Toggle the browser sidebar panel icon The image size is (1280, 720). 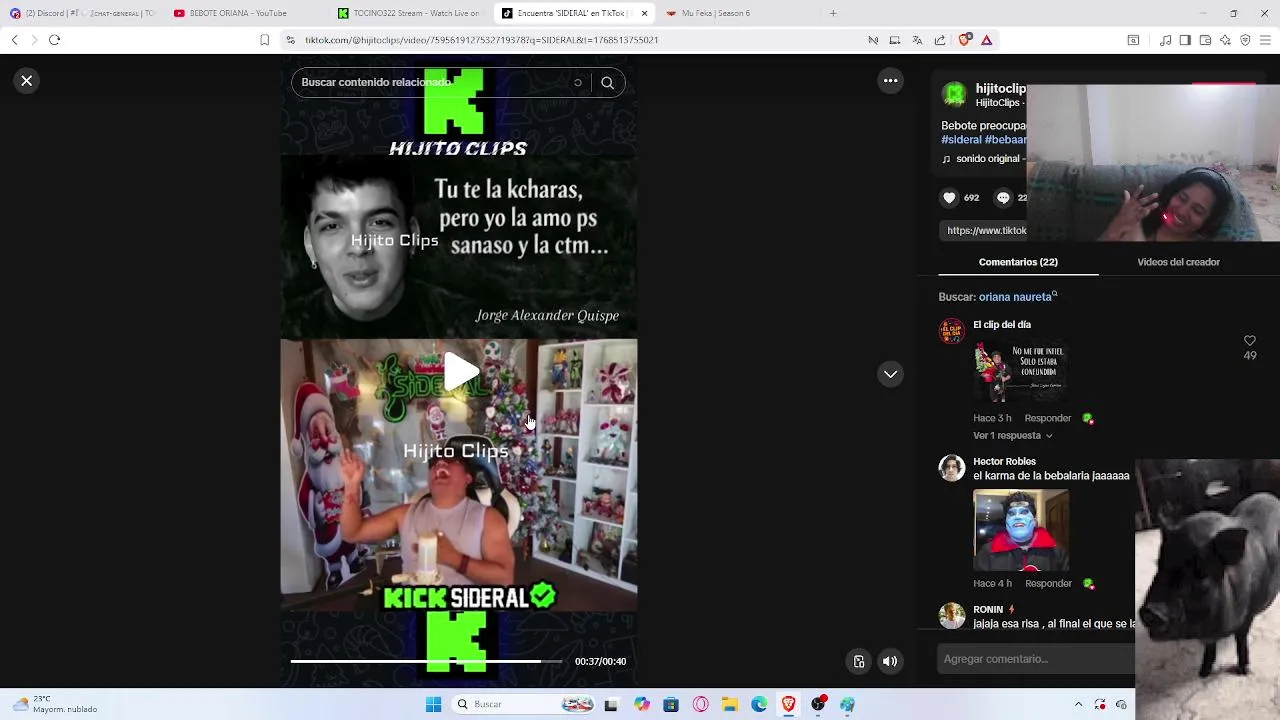tap(1185, 40)
